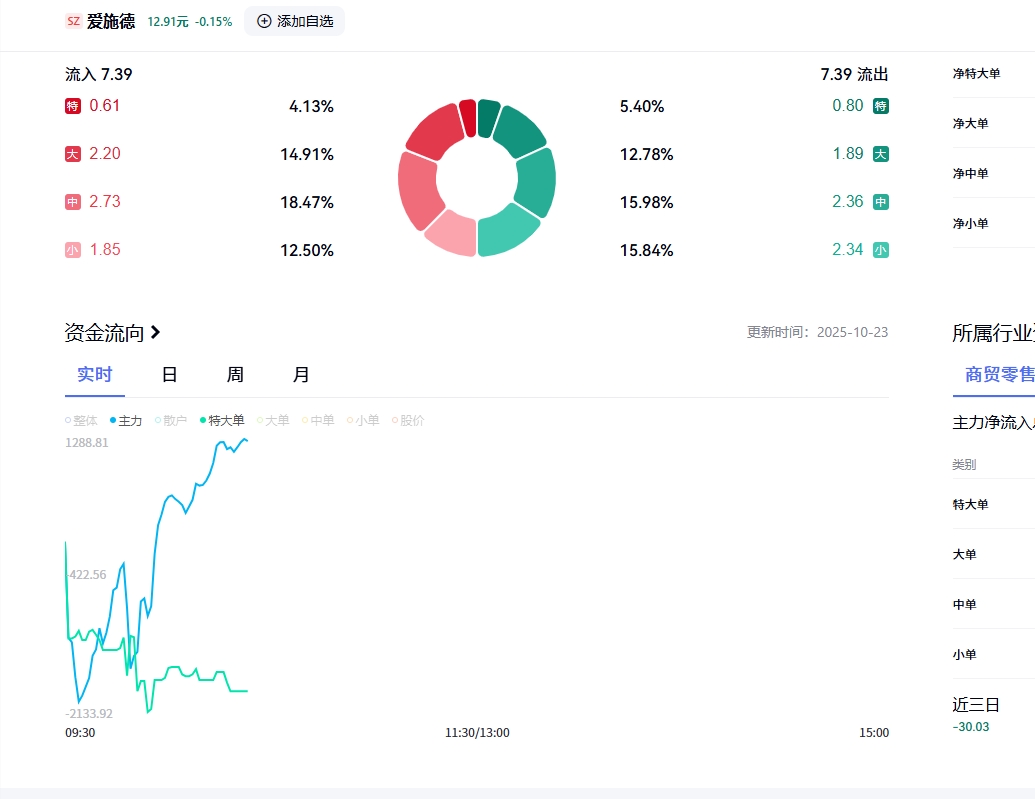
Task: Click the red 大 inflow badge
Action: point(73,154)
